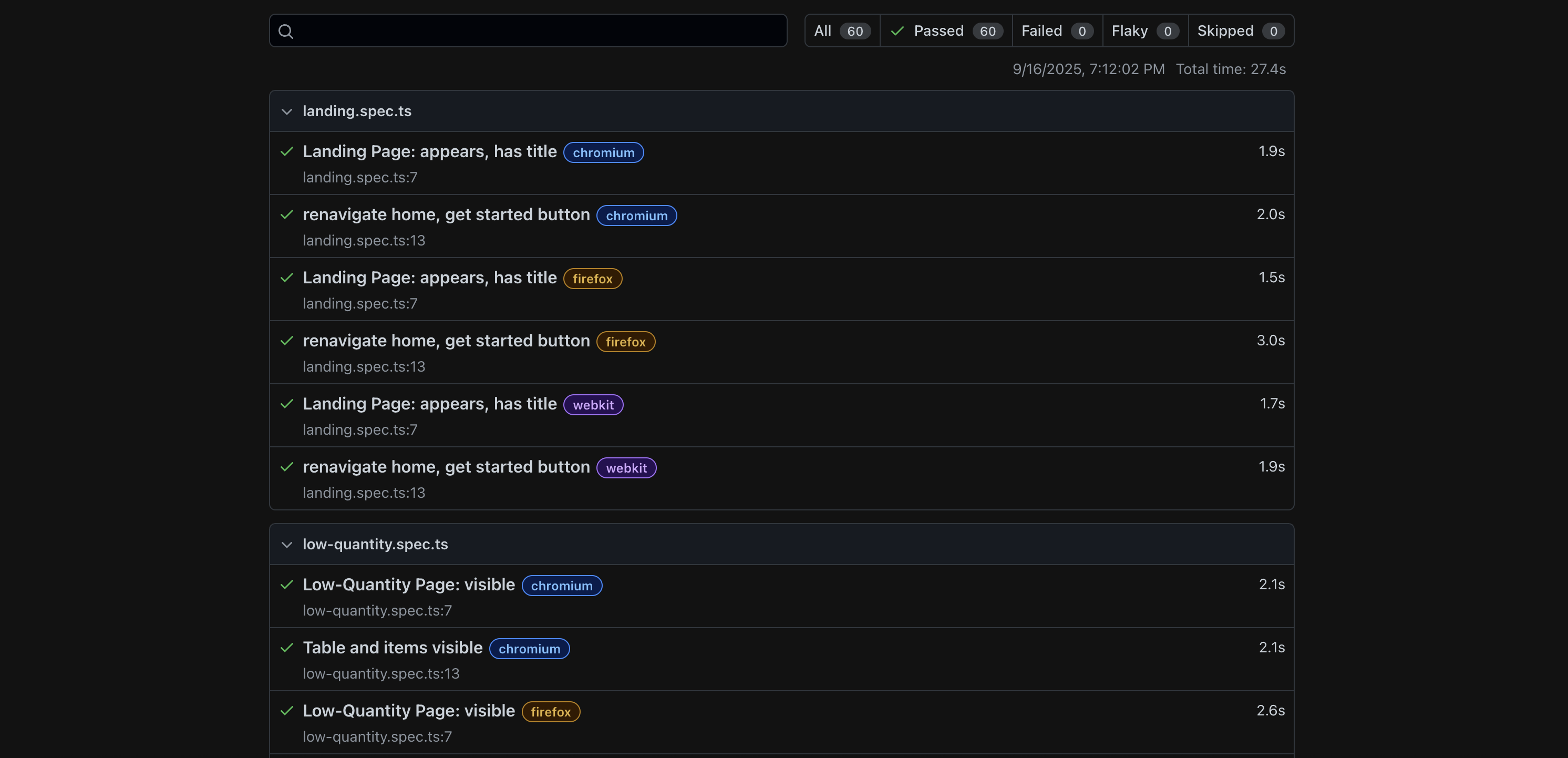Open Table and items visible test
This screenshot has height=758, width=1568.
[x=392, y=648]
